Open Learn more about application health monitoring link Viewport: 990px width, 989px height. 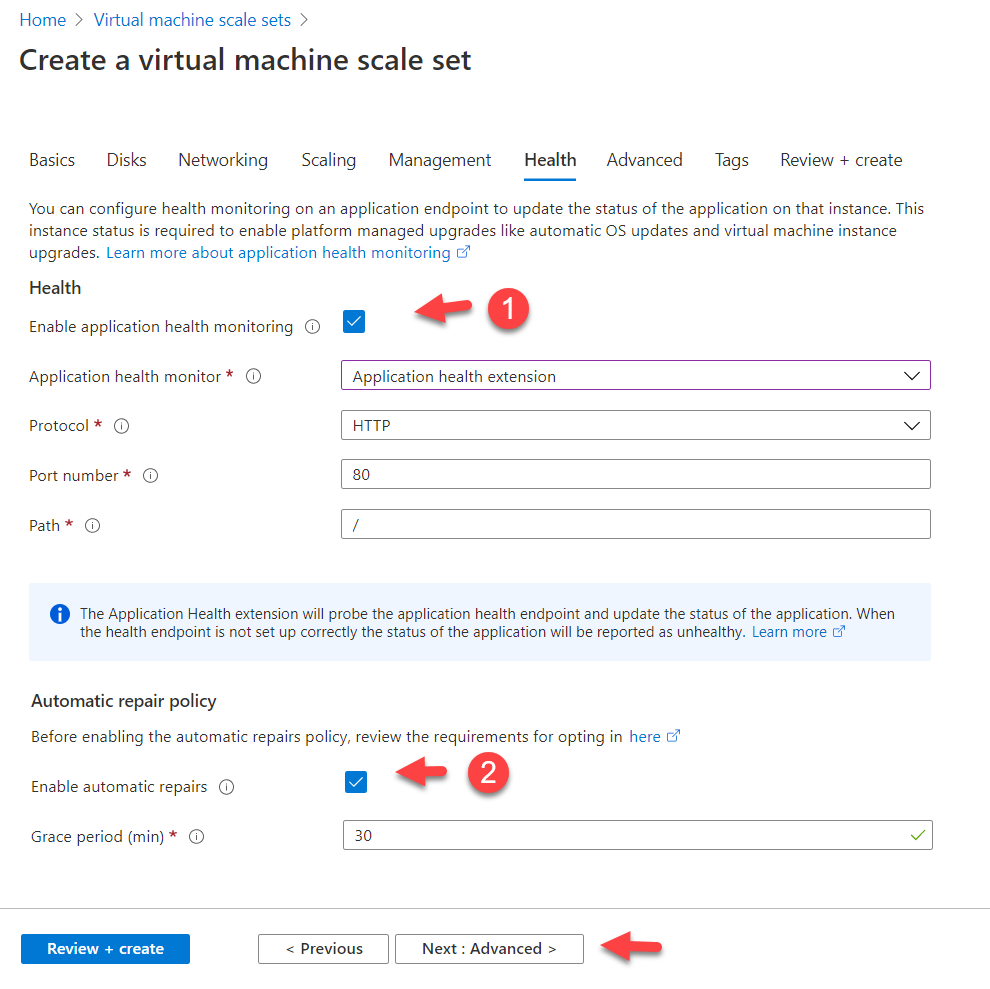pyautogui.click(x=279, y=253)
